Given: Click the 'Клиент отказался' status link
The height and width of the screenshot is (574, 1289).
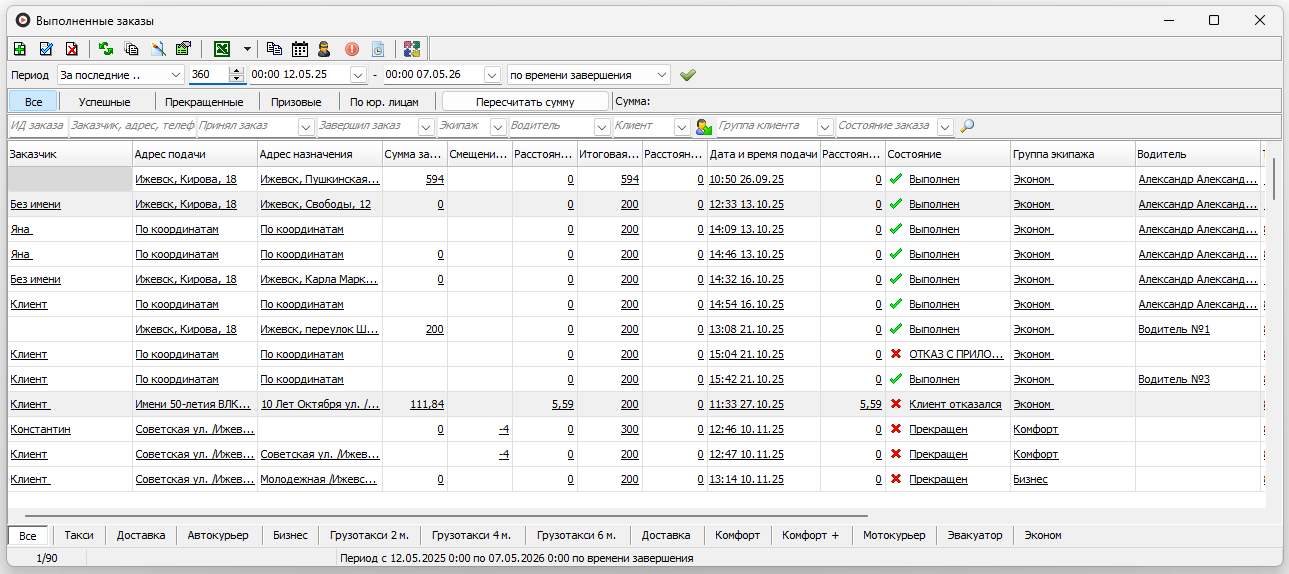Looking at the screenshot, I should [x=955, y=404].
